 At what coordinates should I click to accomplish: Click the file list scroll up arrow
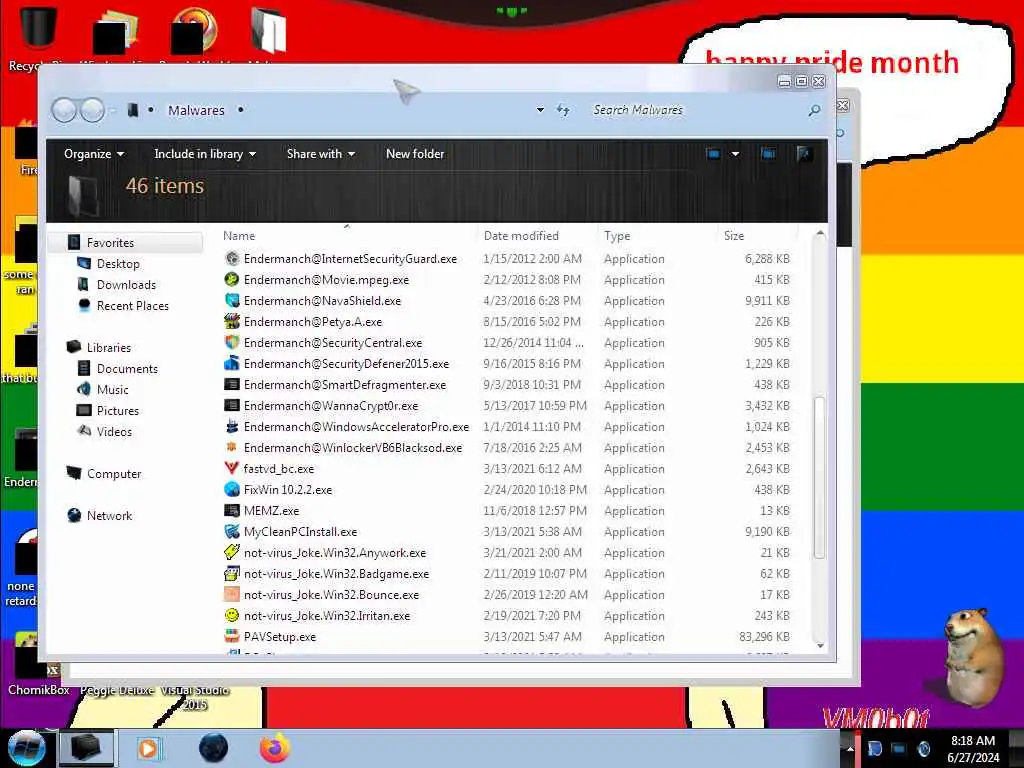(820, 234)
